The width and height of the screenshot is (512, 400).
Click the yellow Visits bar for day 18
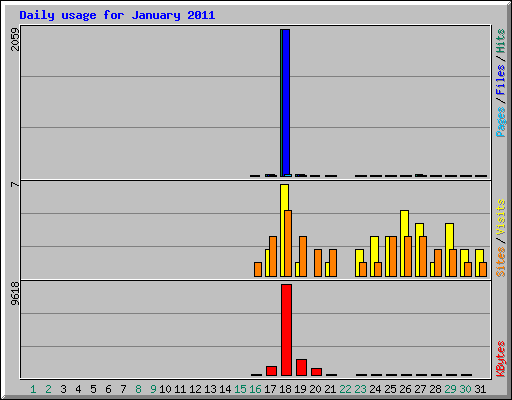click(x=283, y=230)
